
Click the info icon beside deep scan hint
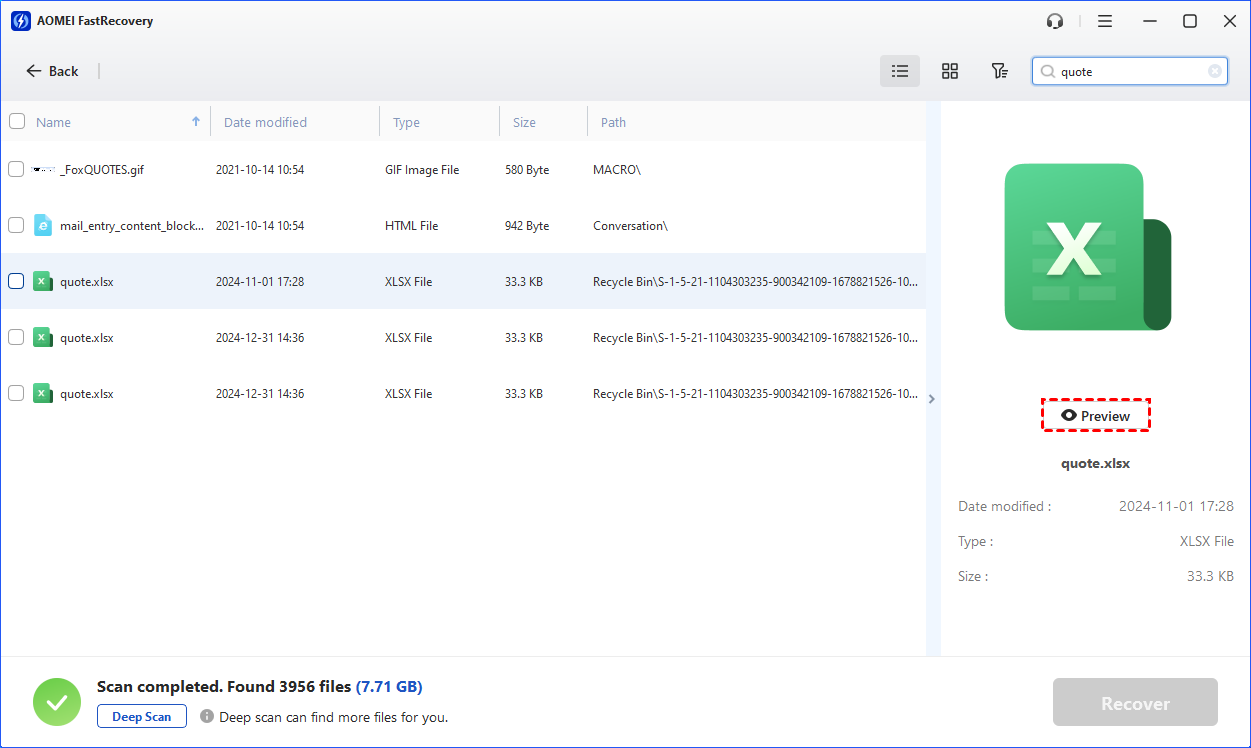[207, 716]
